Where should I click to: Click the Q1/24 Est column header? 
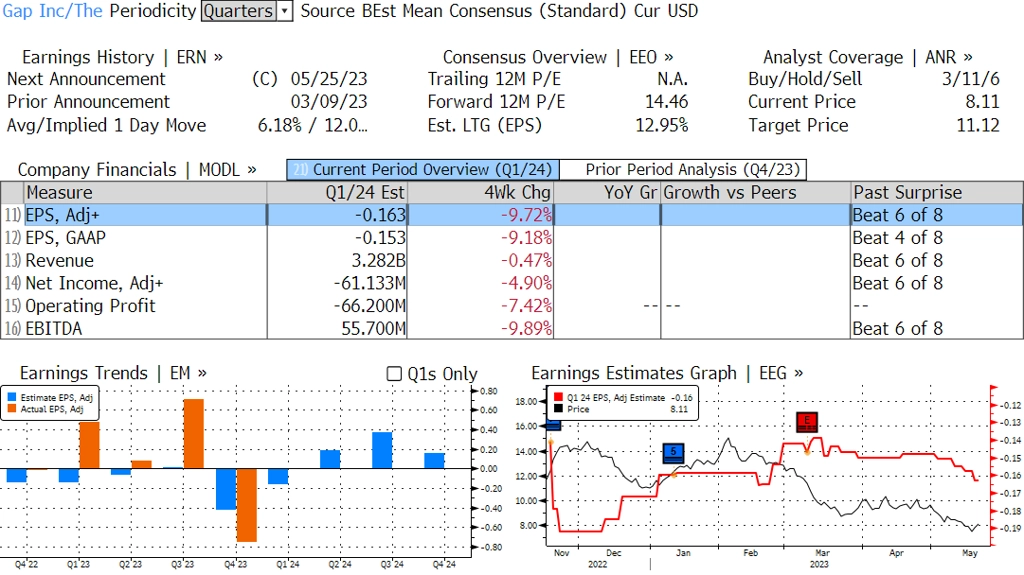(337, 193)
